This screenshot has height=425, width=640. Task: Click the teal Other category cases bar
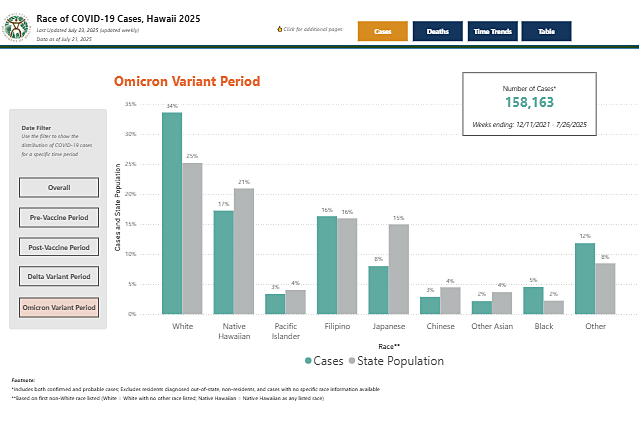point(584,278)
